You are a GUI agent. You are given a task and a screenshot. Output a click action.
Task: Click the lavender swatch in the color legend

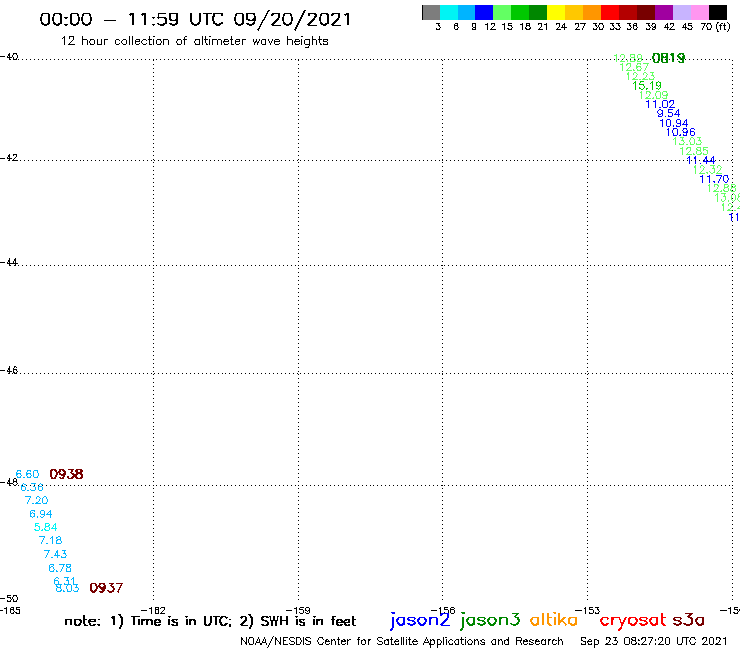(682, 12)
